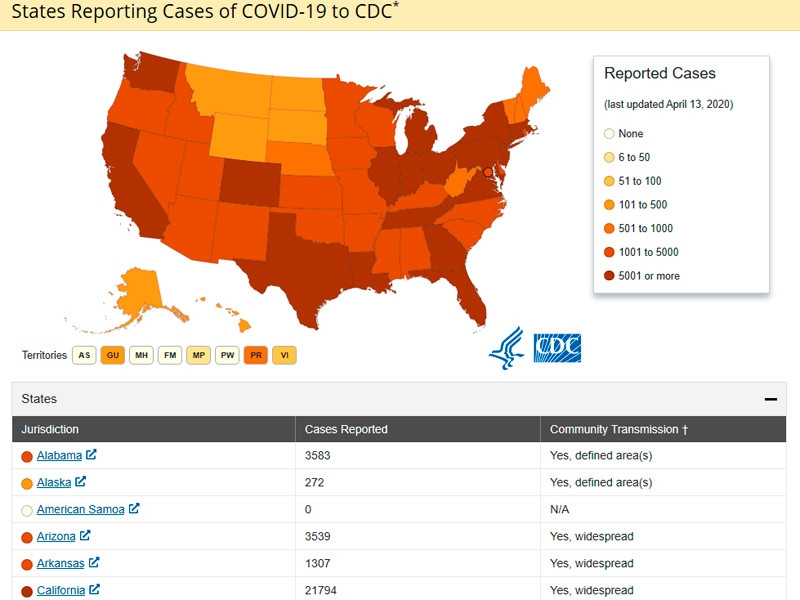Viewport: 800px width, 600px height.
Task: Click the HHS eagle logo
Action: pyautogui.click(x=506, y=348)
